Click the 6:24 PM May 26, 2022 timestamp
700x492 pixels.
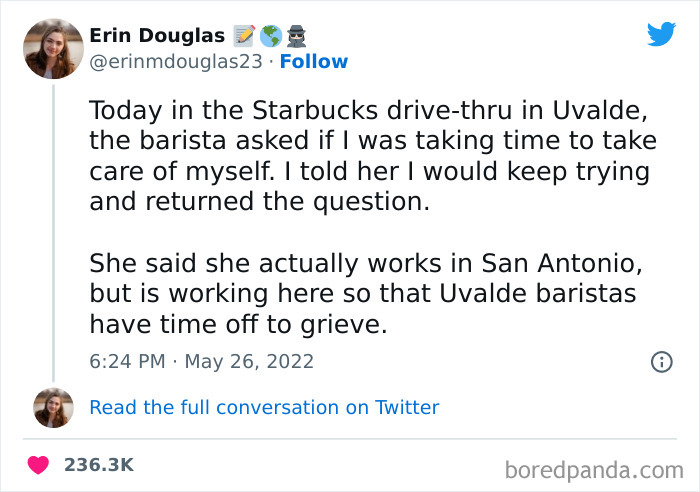[x=201, y=361]
